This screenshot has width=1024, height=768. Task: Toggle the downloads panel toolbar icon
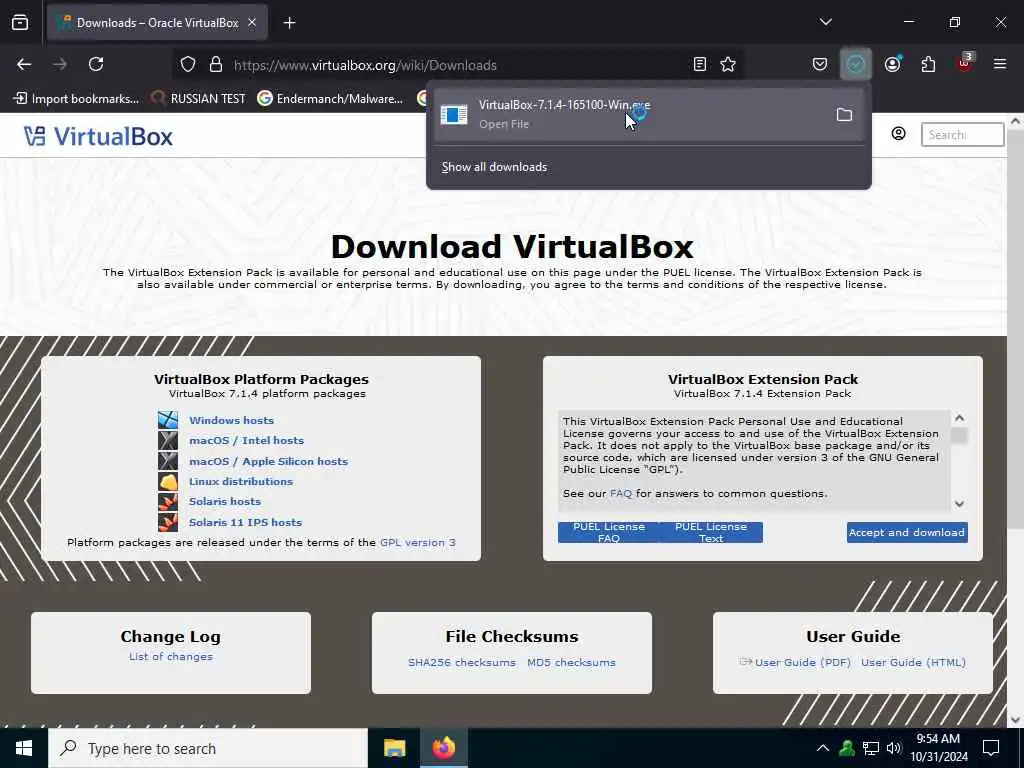point(856,65)
